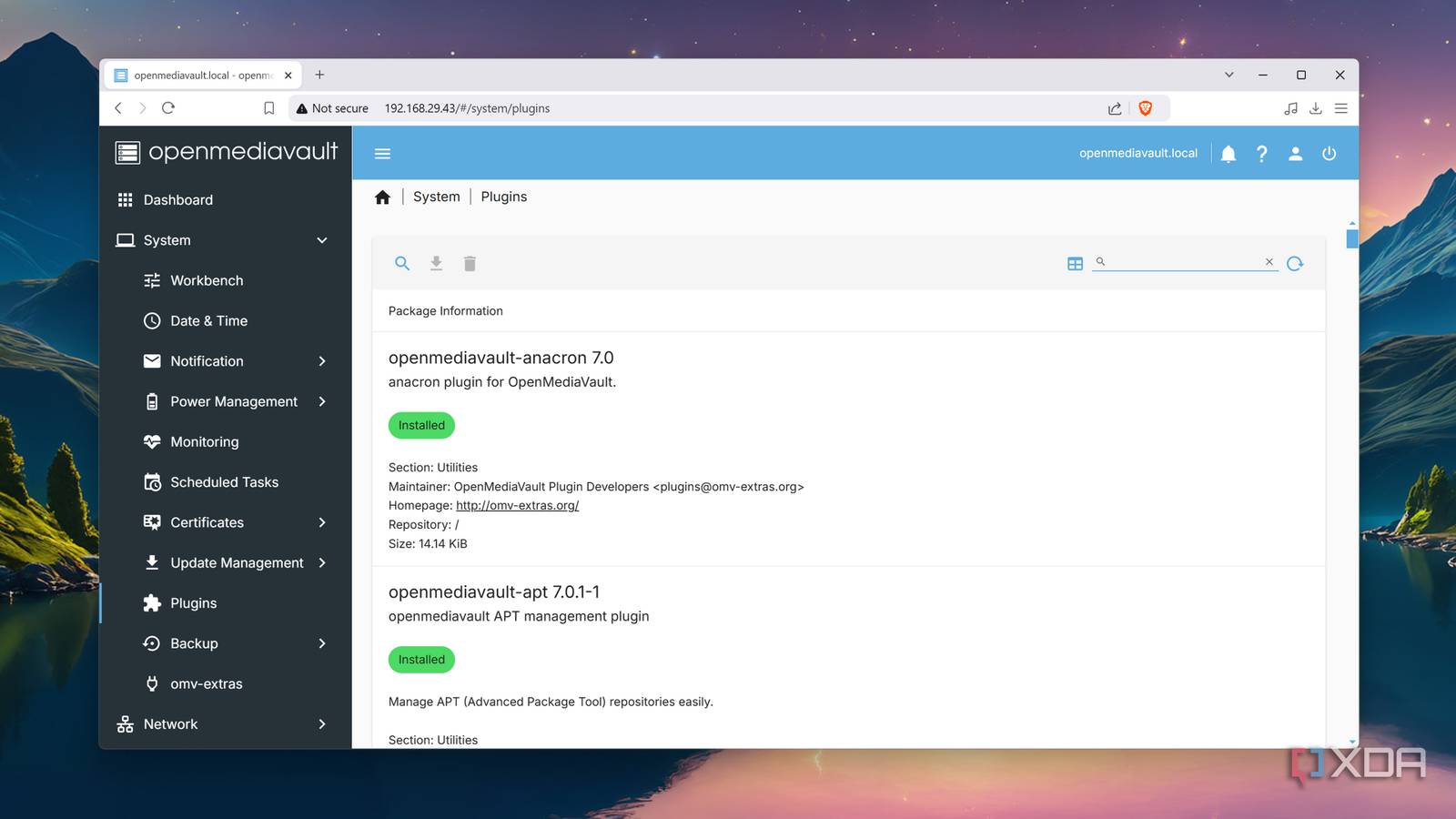The width and height of the screenshot is (1456, 819).
Task: Open the tab search dropdown
Action: [x=1229, y=76]
